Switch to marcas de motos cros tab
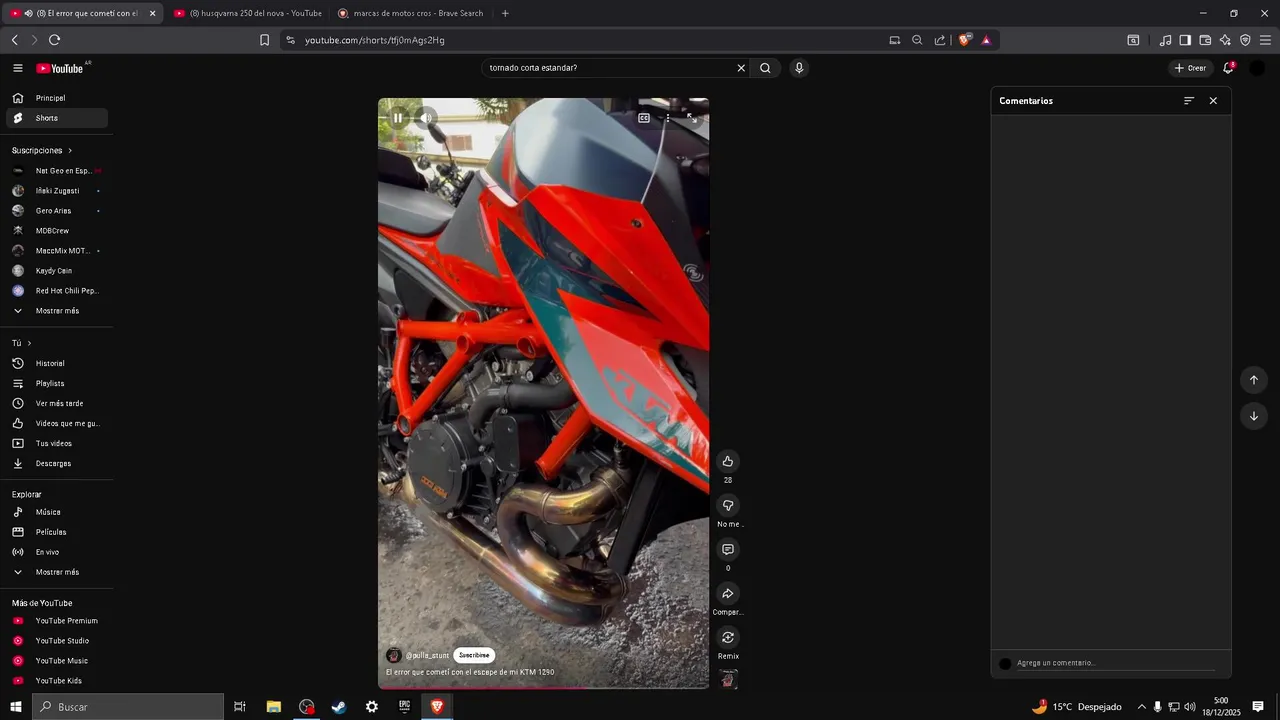Image resolution: width=1280 pixels, height=720 pixels. point(410,13)
